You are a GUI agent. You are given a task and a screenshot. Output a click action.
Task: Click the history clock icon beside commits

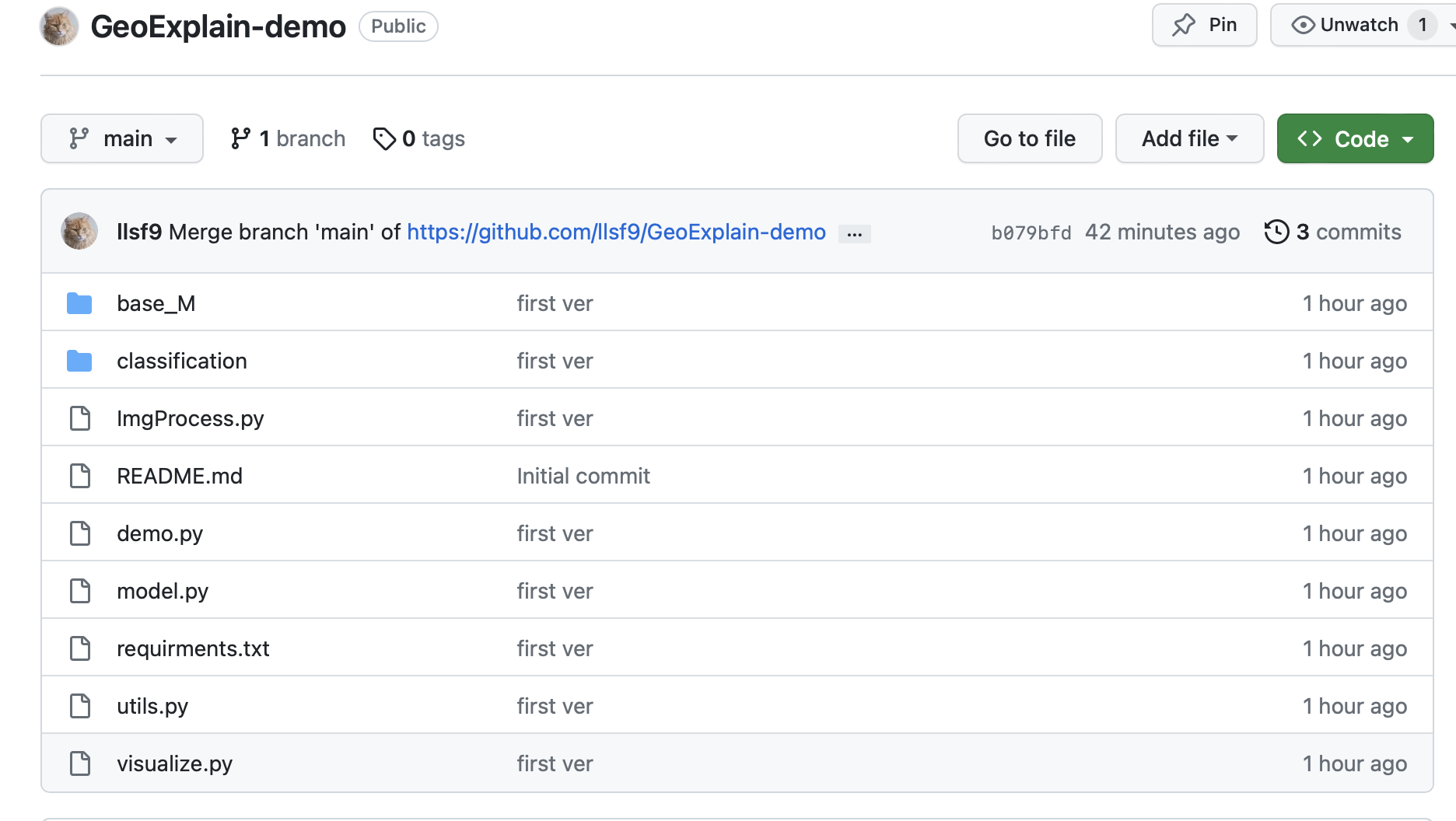click(1276, 232)
